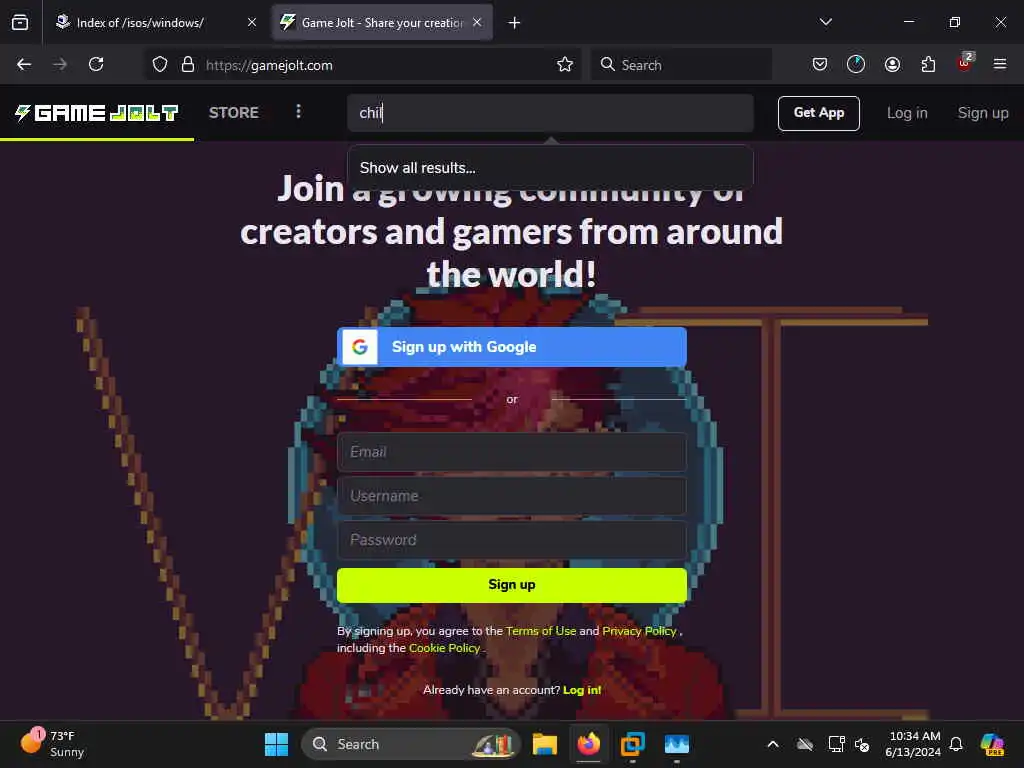Open the Pocket save icon

tap(820, 64)
